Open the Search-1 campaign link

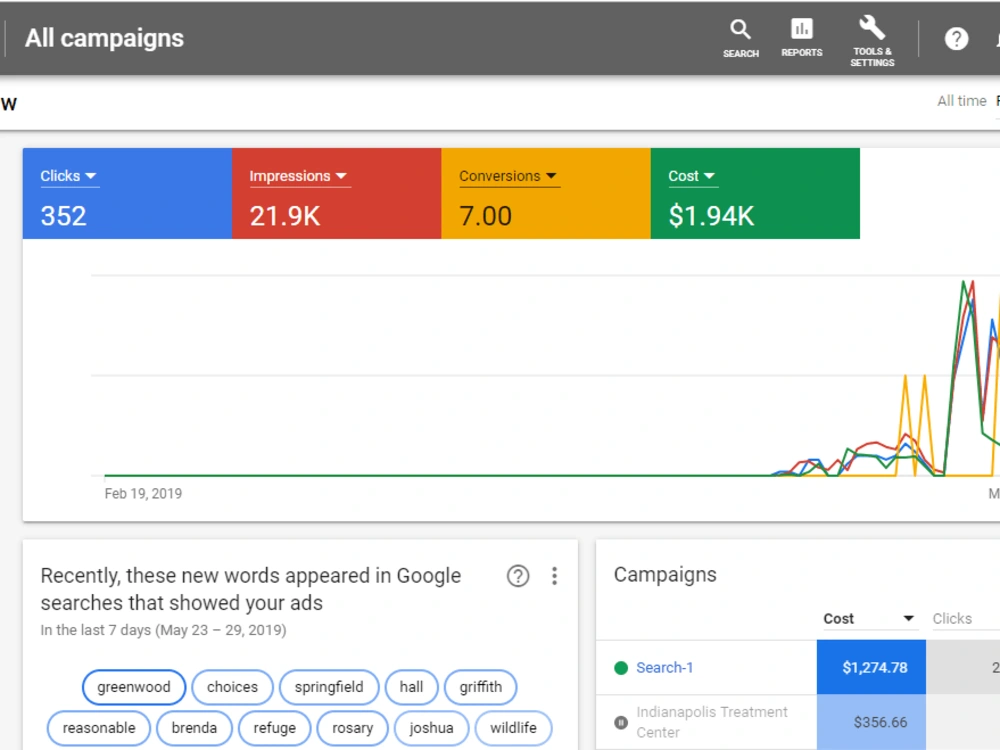coord(665,668)
